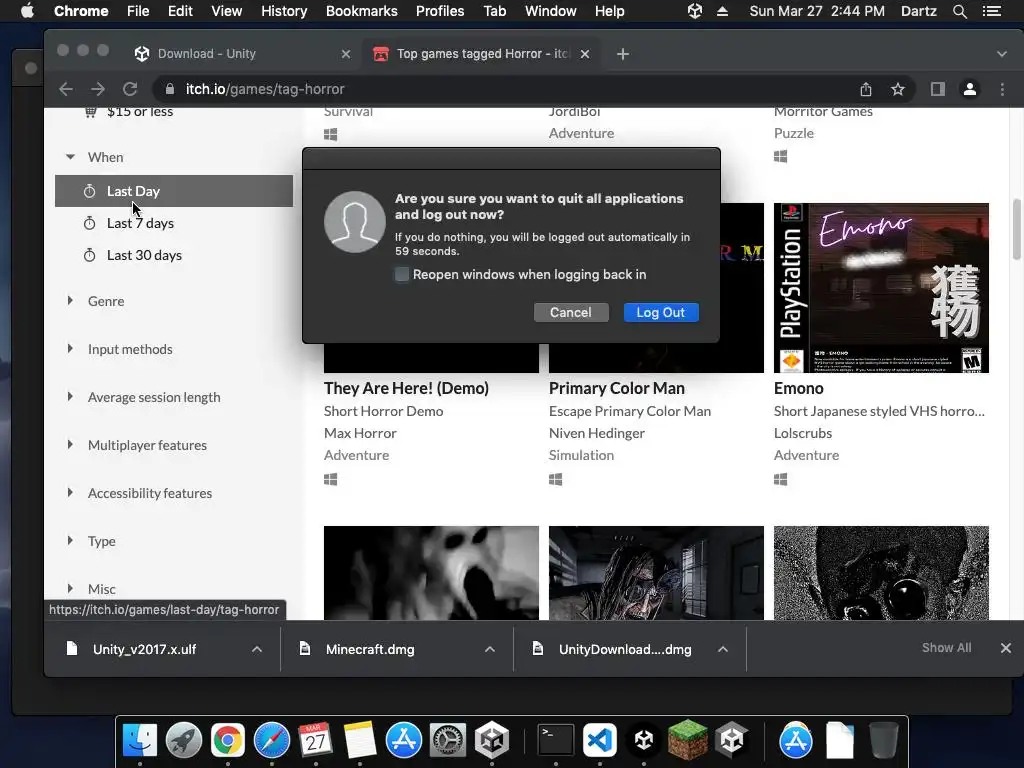The height and width of the screenshot is (768, 1024).
Task: Open Chrome's three-dot menu
Action: [1002, 89]
